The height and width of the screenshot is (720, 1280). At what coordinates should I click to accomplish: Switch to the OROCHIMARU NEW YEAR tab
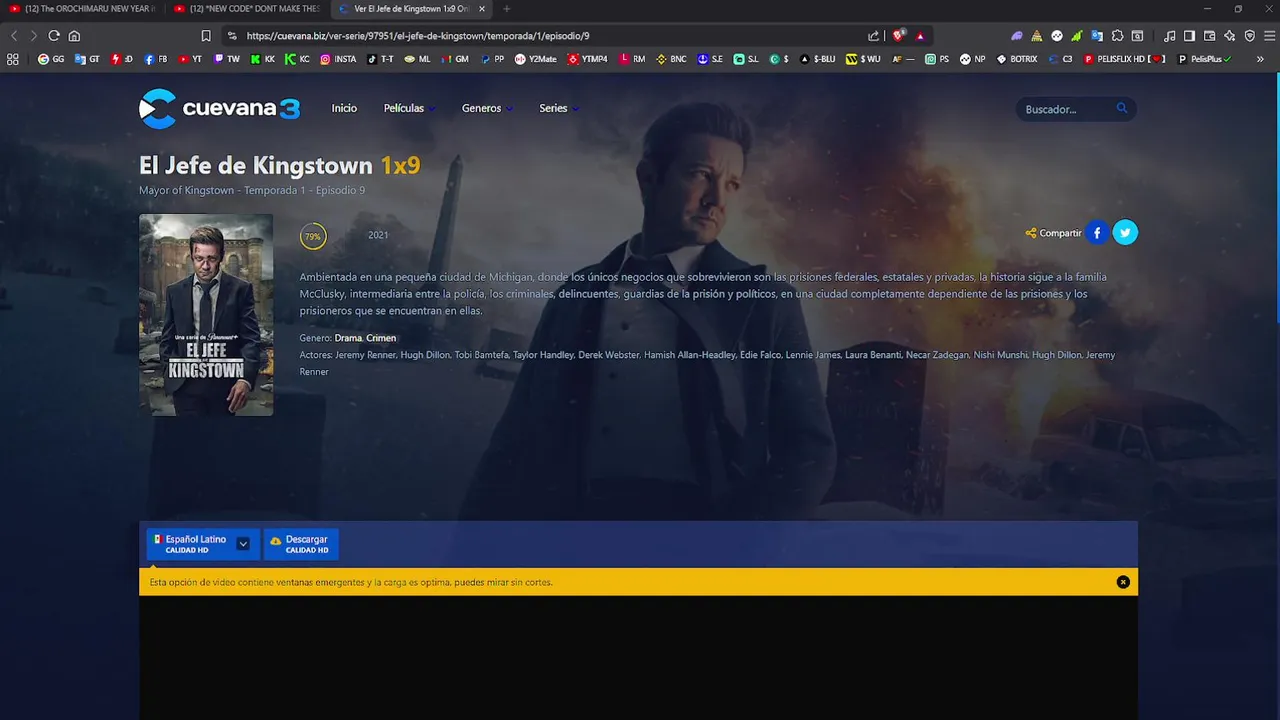pyautogui.click(x=82, y=9)
